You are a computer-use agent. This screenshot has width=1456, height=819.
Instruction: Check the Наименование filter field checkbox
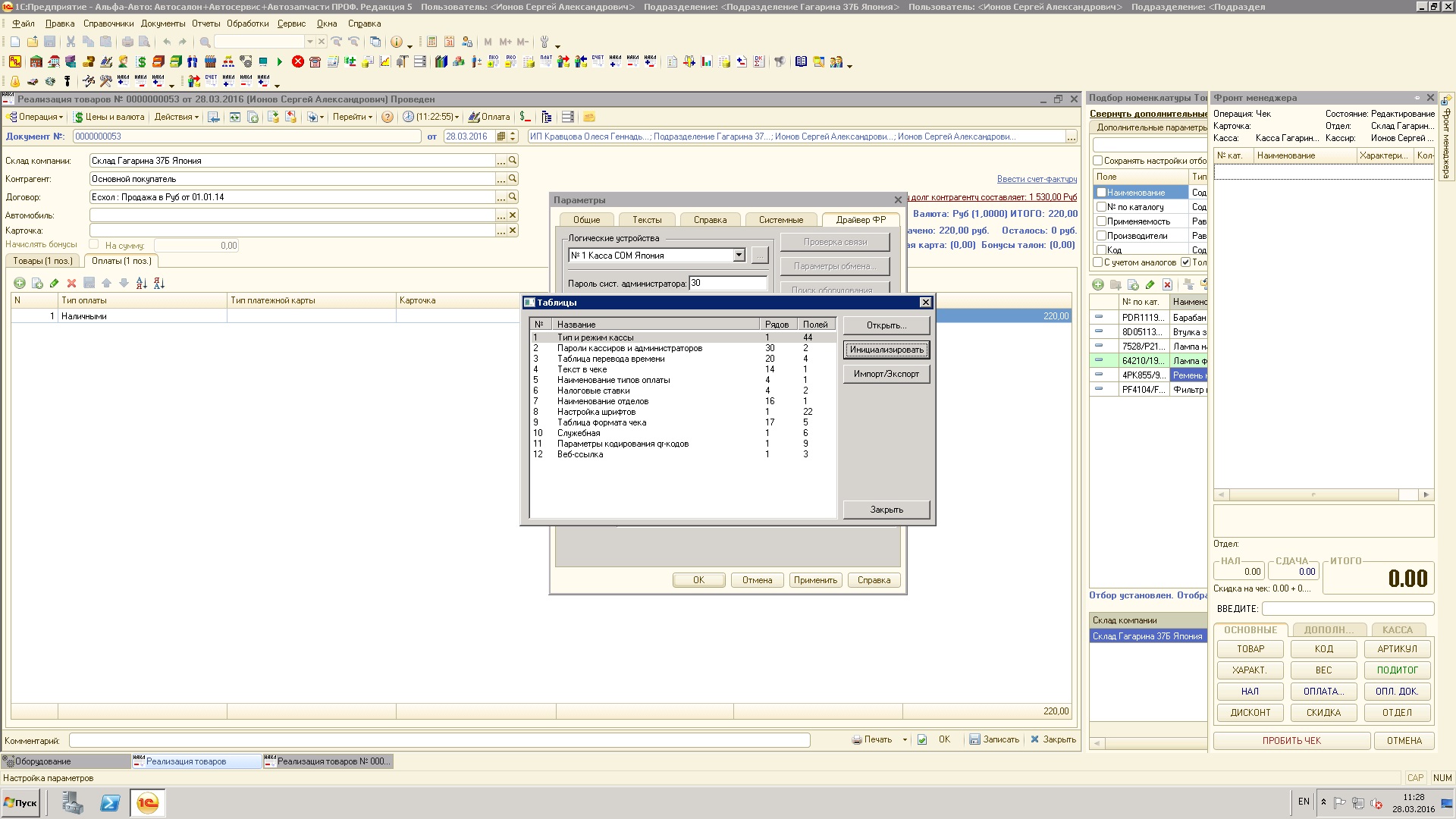[x=1101, y=193]
